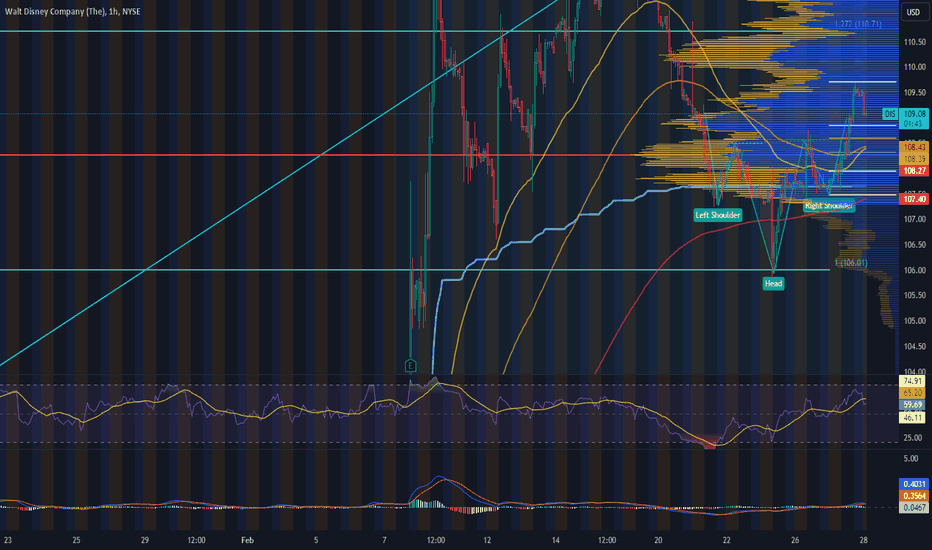
Task: Click the 108.27 red price label
Action: [x=914, y=171]
